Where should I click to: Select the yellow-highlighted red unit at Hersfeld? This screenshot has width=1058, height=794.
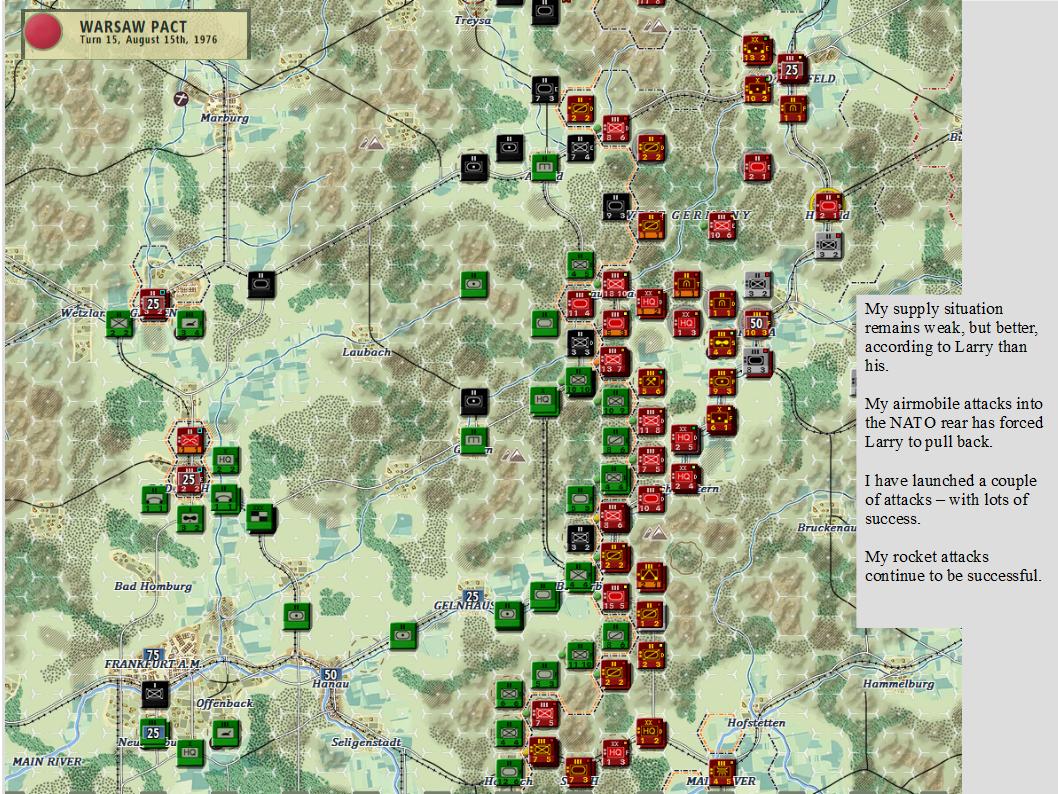(x=828, y=206)
